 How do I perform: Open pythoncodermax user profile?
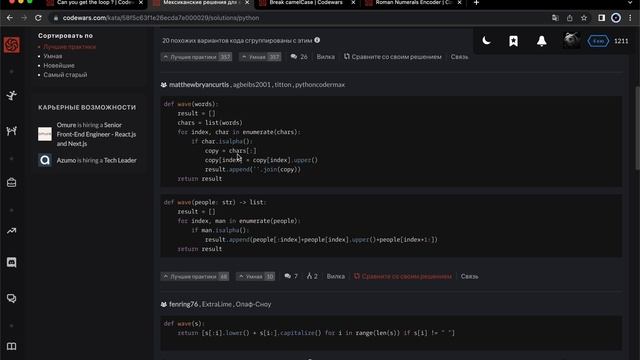click(x=320, y=84)
